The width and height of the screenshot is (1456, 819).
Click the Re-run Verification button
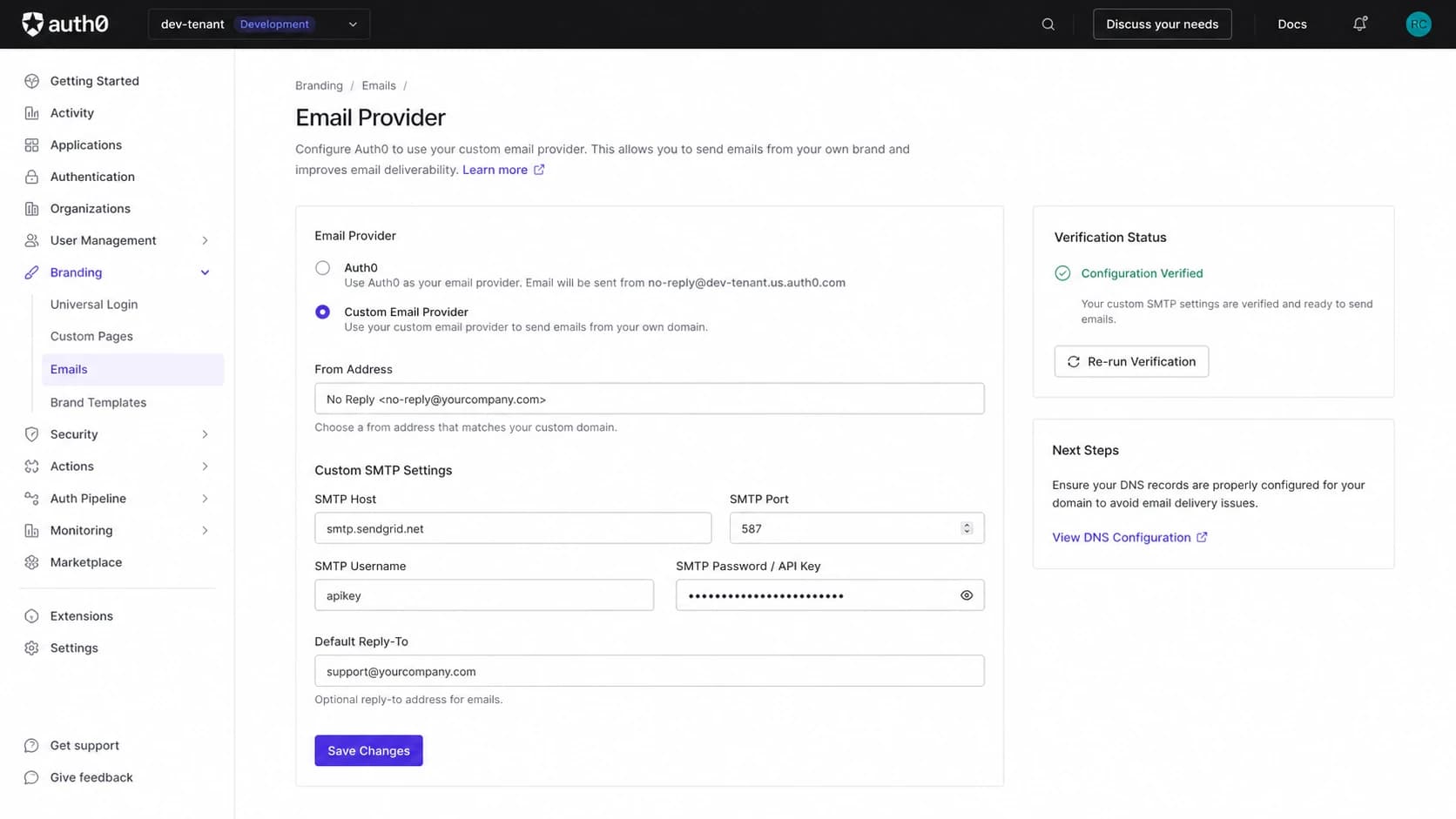point(1131,361)
